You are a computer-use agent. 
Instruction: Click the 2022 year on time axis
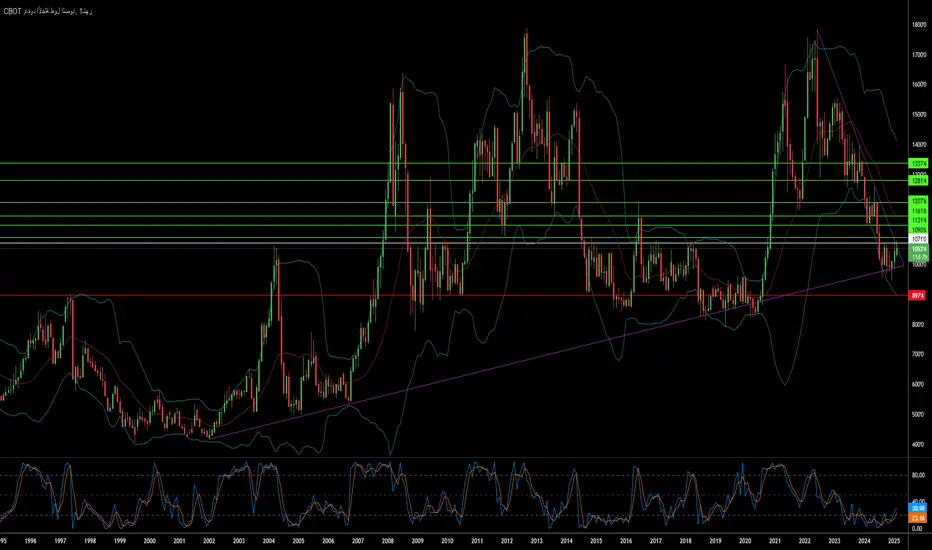(805, 541)
